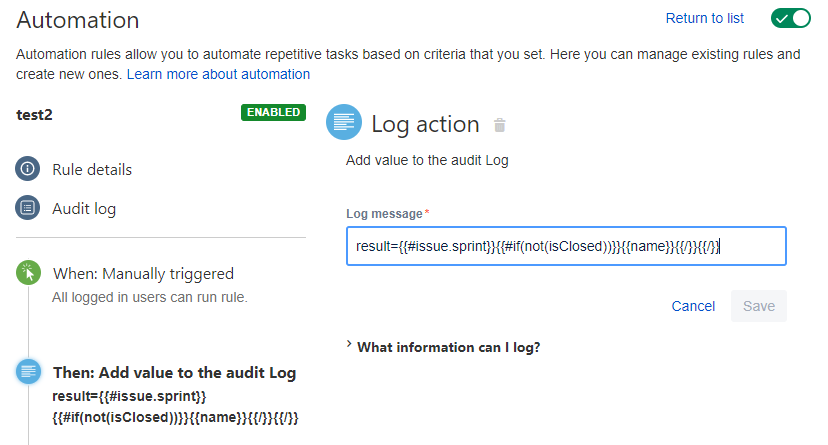Click the Audit log list icon

[x=27, y=208]
